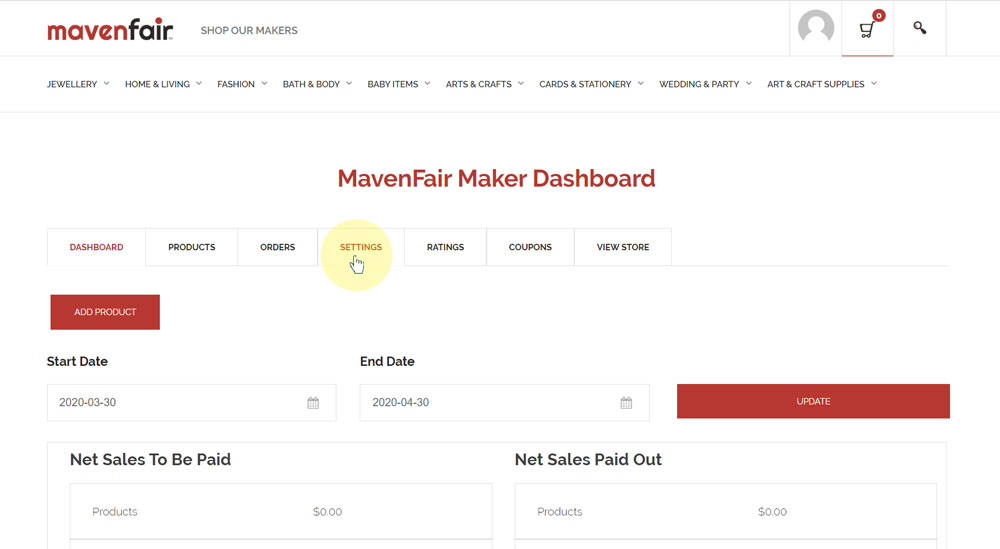Expand the Home & Living menu arrow
The height and width of the screenshot is (549, 1000).
click(199, 83)
